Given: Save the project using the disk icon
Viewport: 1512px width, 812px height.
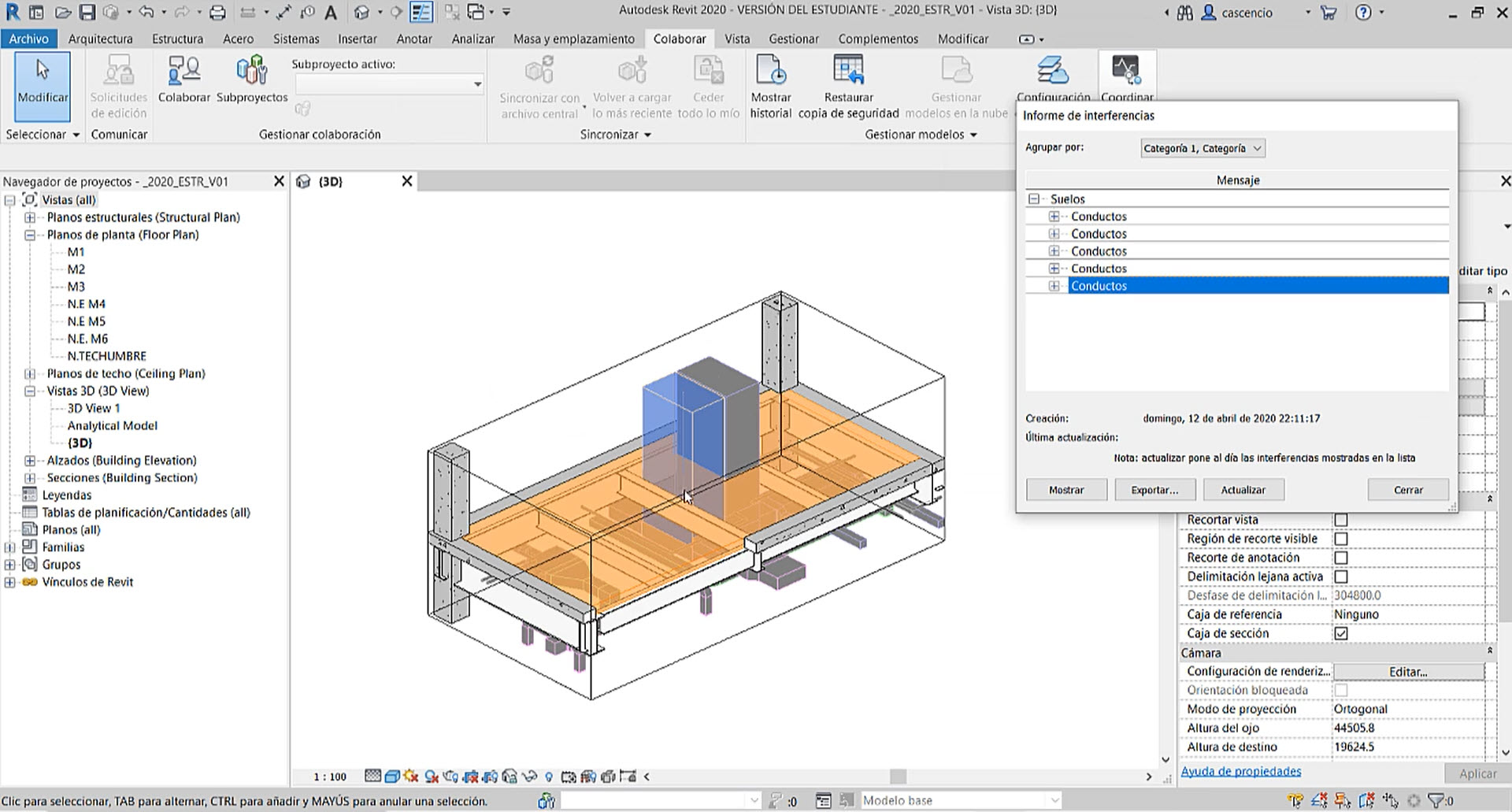Looking at the screenshot, I should tap(87, 11).
